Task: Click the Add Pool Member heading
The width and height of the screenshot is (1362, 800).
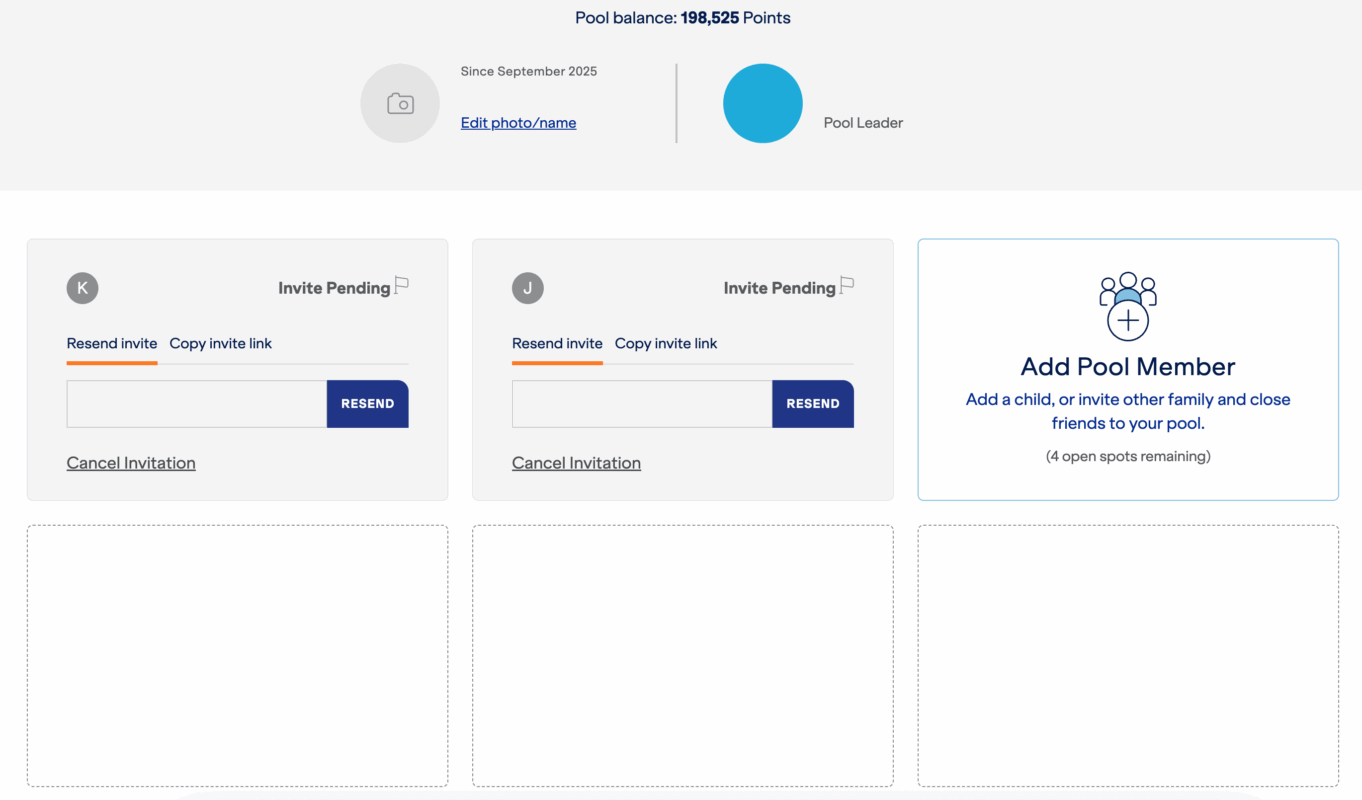Action: pyautogui.click(x=1128, y=367)
